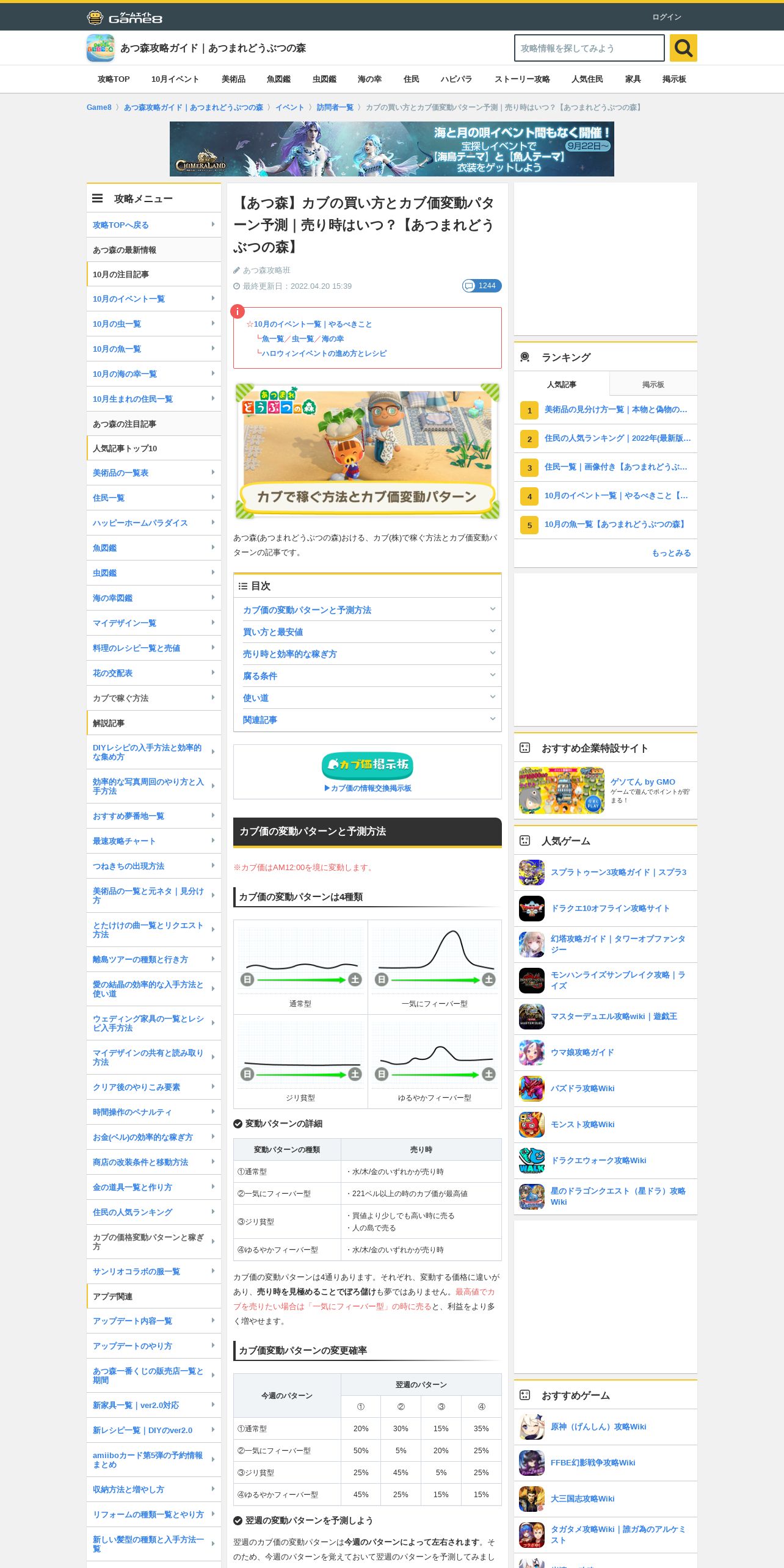Open the ゲソてん by GMO thumbnail
784x1568 pixels.
pos(562,791)
